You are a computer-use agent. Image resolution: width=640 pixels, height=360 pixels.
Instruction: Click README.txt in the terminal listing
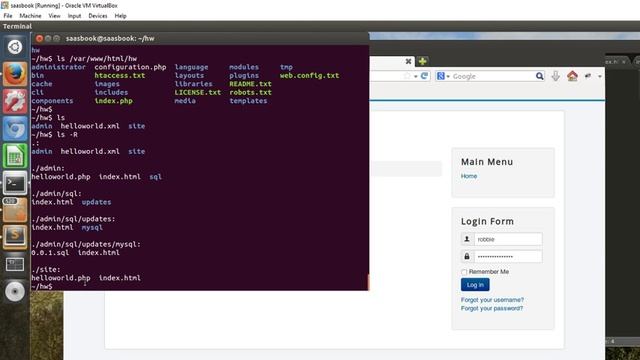pyautogui.click(x=250, y=84)
